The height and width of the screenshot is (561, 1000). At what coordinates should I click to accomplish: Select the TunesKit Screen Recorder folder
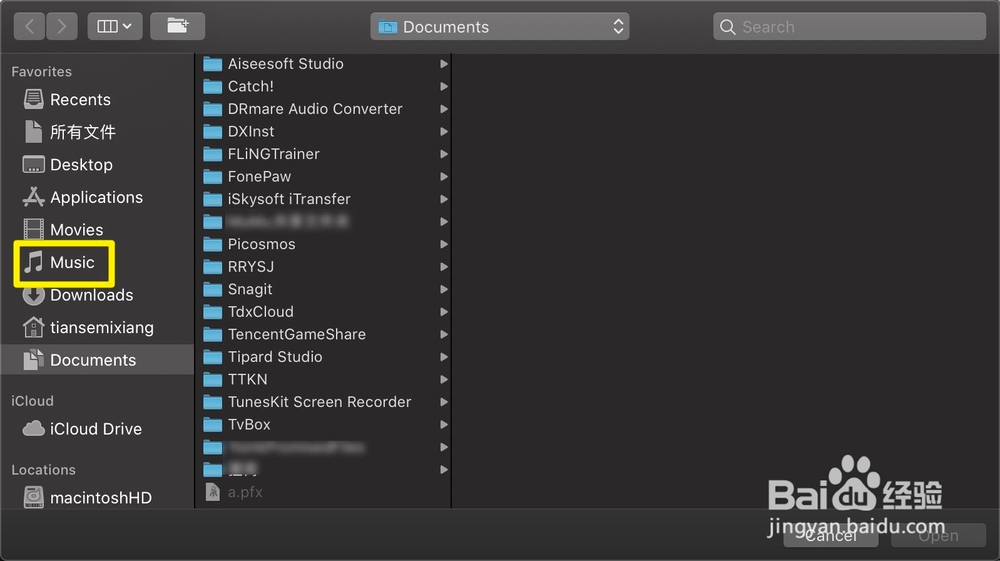click(325, 402)
